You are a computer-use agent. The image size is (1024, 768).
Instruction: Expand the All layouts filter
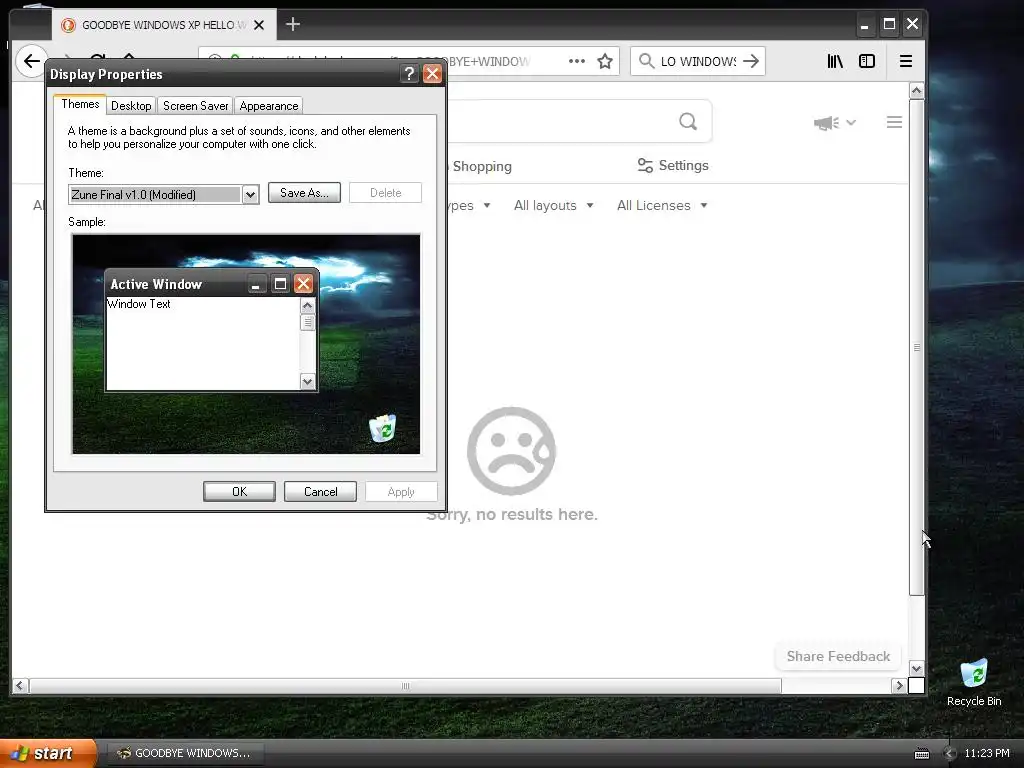553,206
